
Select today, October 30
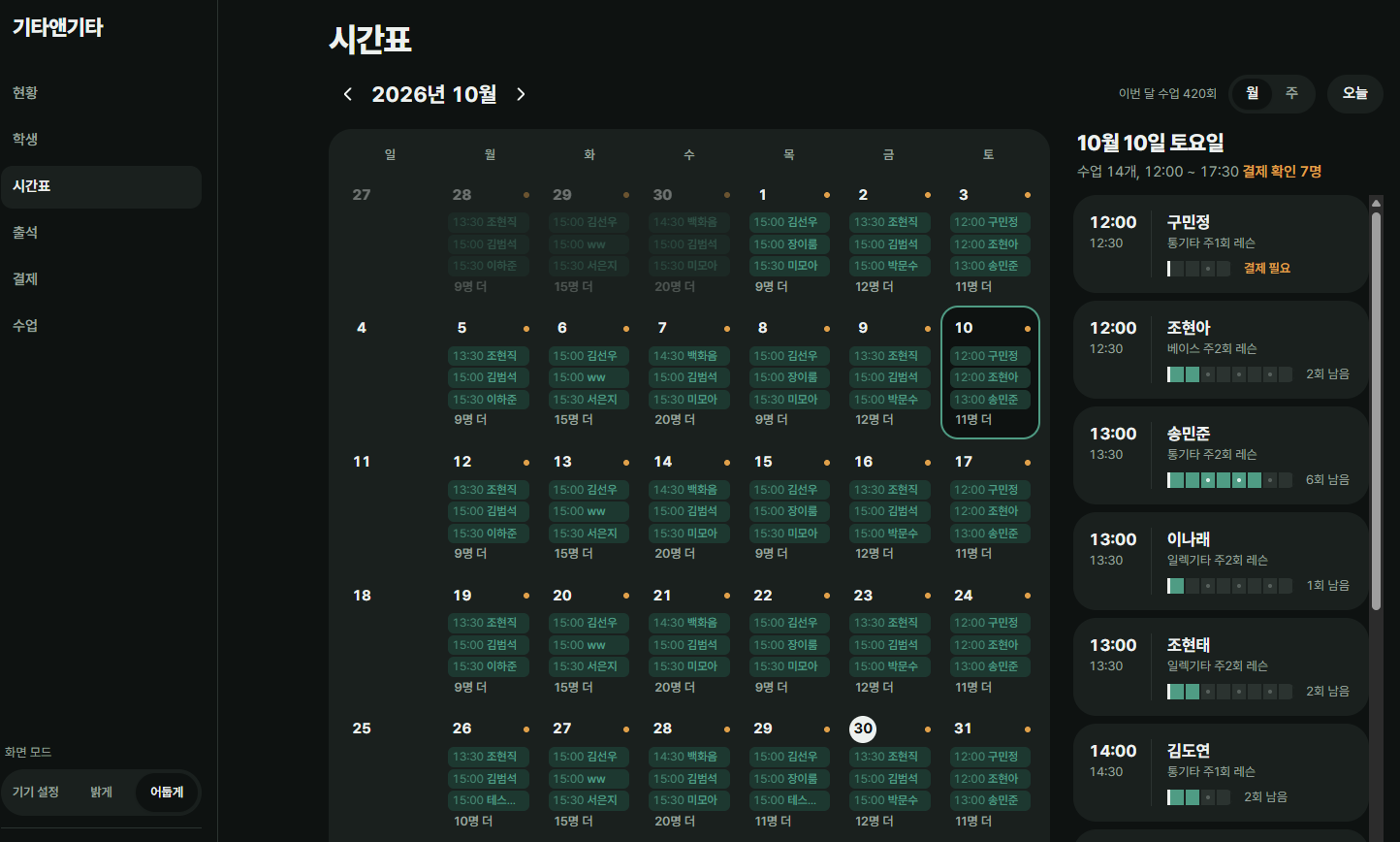click(863, 729)
